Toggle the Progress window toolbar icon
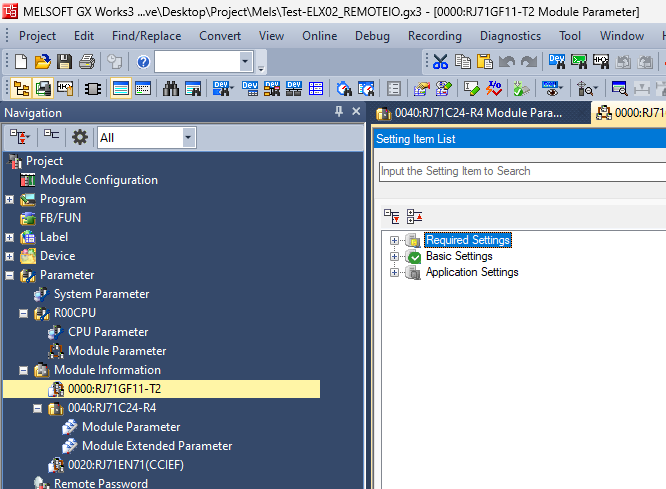 point(143,89)
